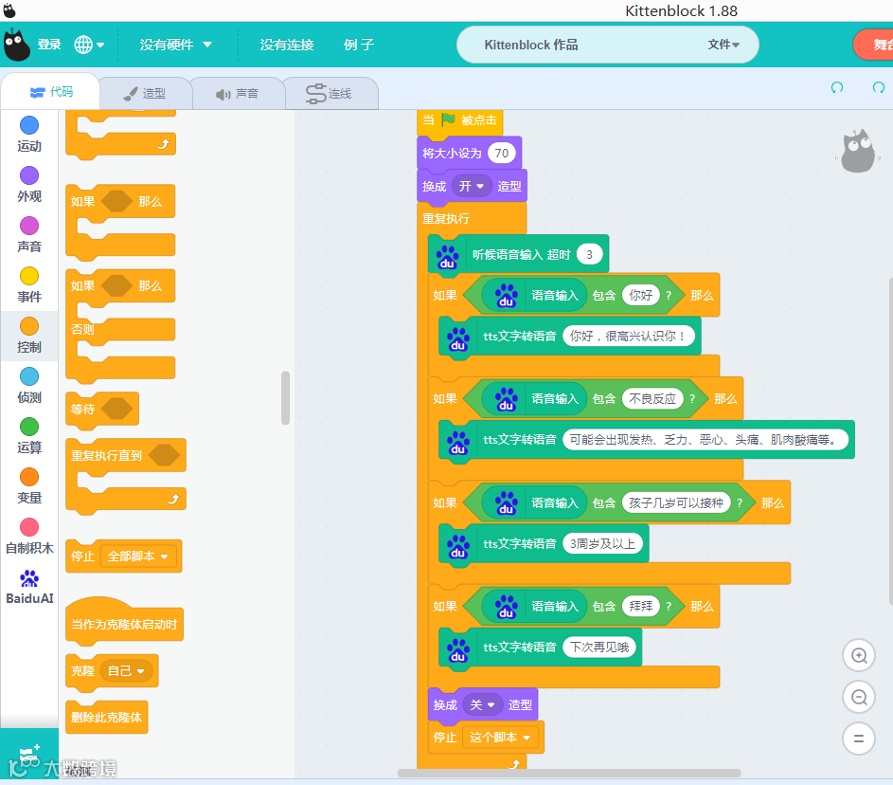The height and width of the screenshot is (785, 893).
Task: Select the 侦测 sensing category
Action: [29, 386]
